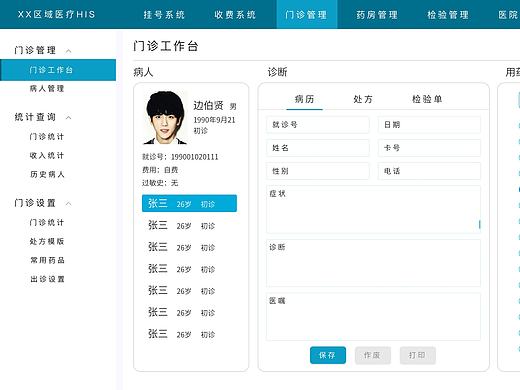Open 门诊统计 under 门诊设置
This screenshot has height=390, width=520.
(x=47, y=222)
